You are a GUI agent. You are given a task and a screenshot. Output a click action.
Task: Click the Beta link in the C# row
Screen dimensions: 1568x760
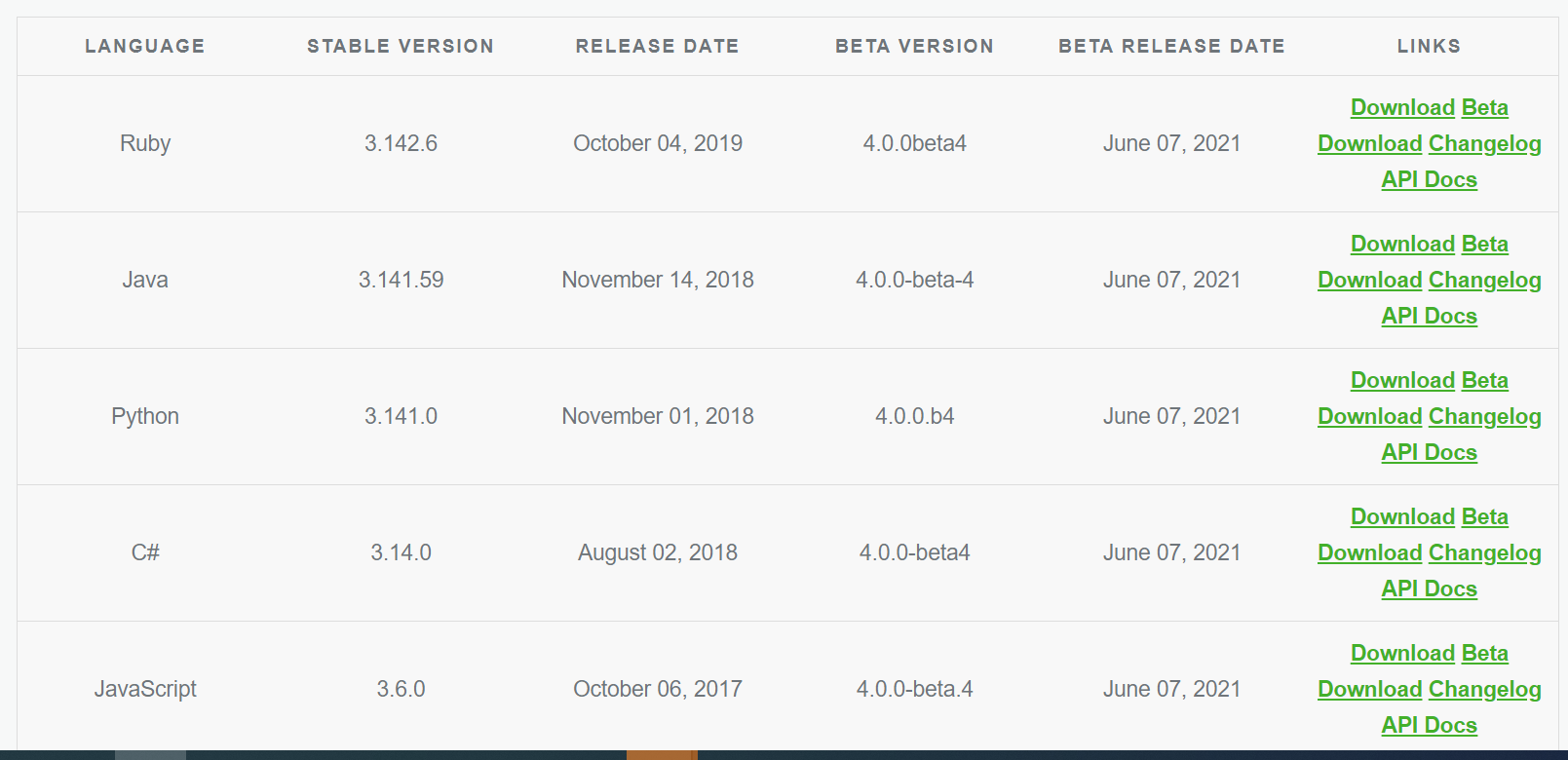click(1484, 517)
